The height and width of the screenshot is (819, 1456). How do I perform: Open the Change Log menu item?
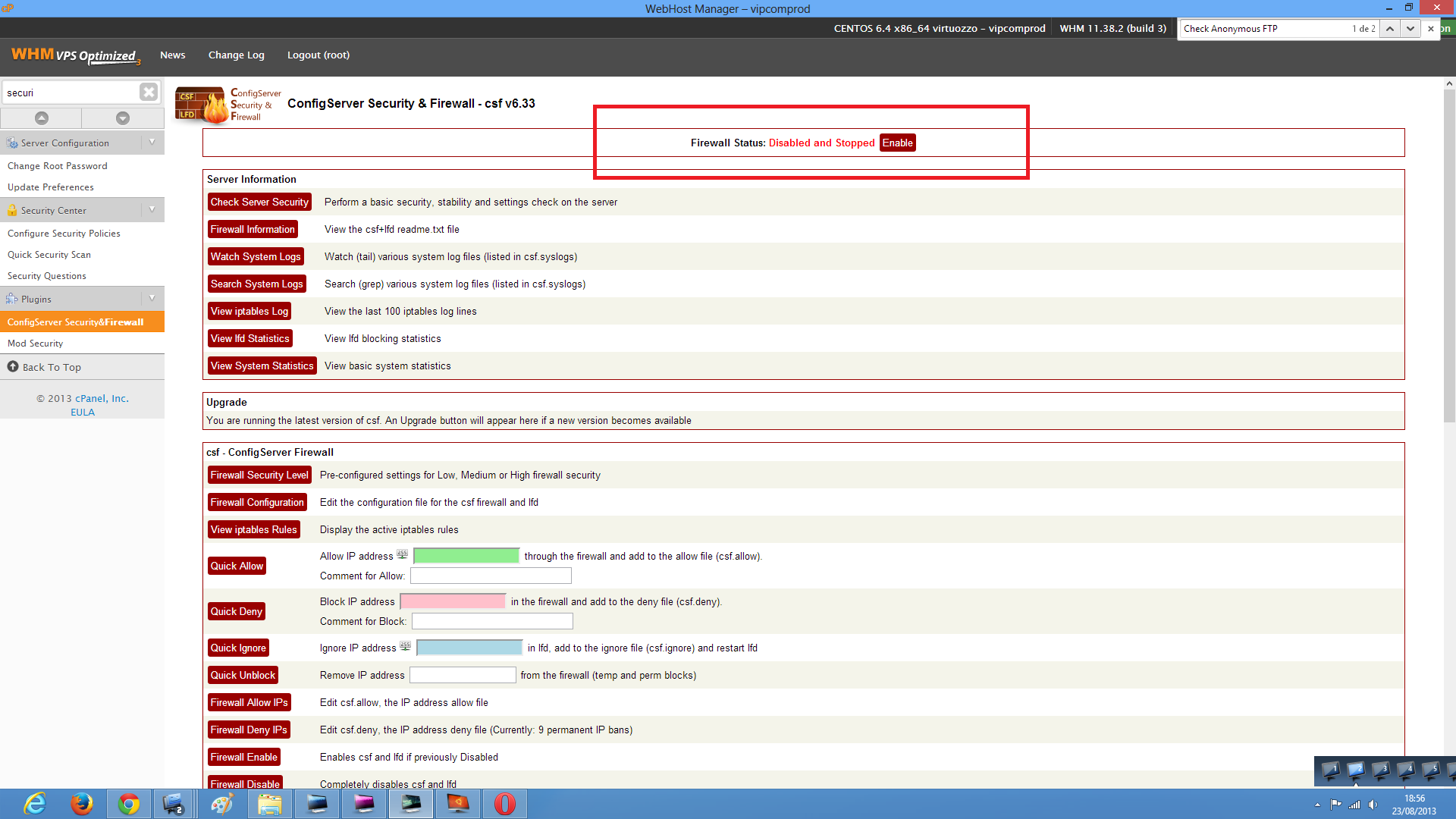tap(237, 55)
